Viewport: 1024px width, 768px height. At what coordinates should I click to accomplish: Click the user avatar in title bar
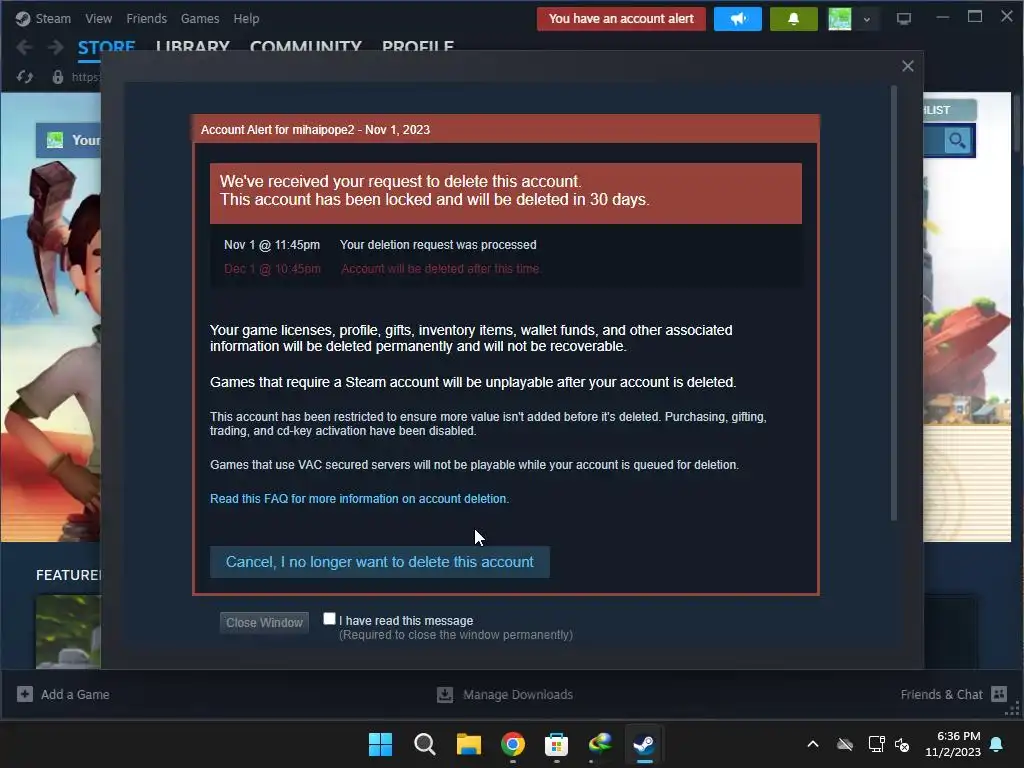[840, 19]
